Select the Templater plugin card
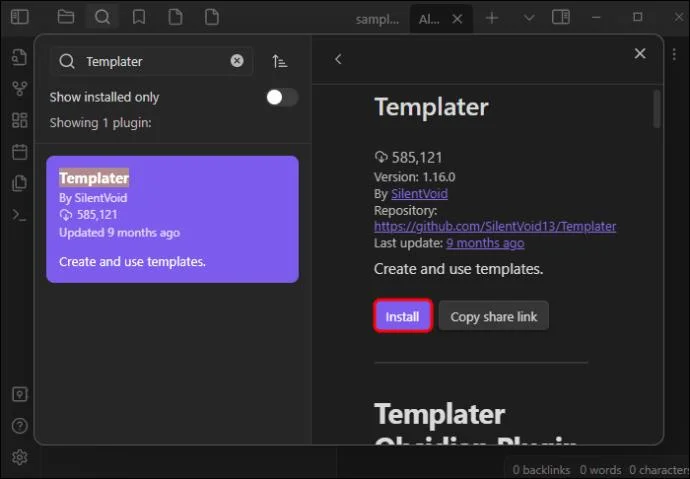This screenshot has width=690, height=479. pyautogui.click(x=172, y=219)
